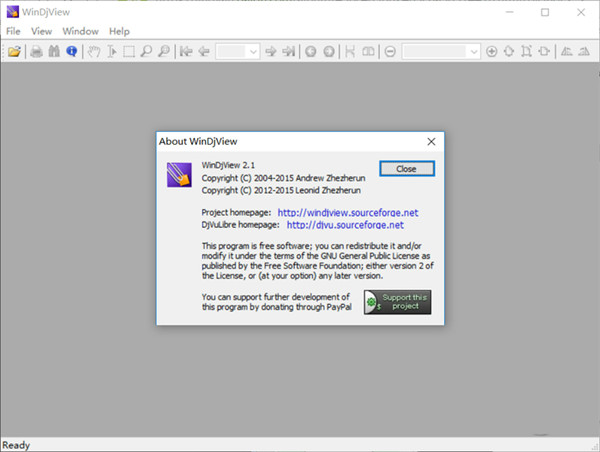Jump to the first page arrow
600x452 pixels.
click(185, 51)
